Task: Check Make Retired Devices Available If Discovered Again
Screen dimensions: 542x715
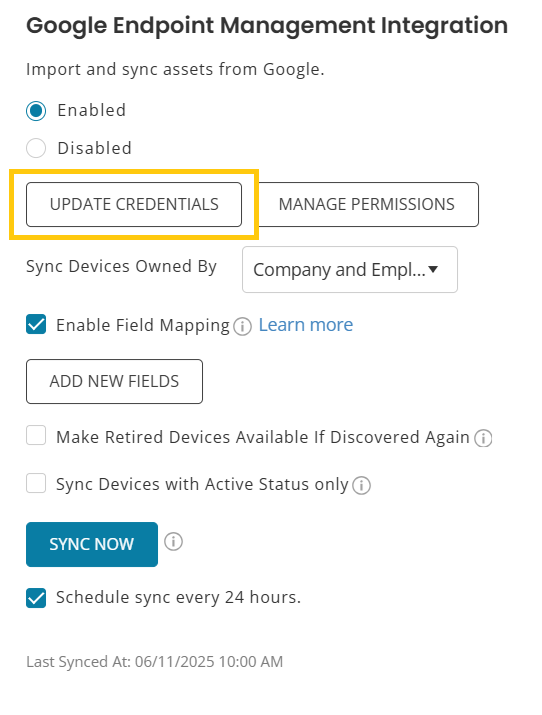Action: (36, 435)
